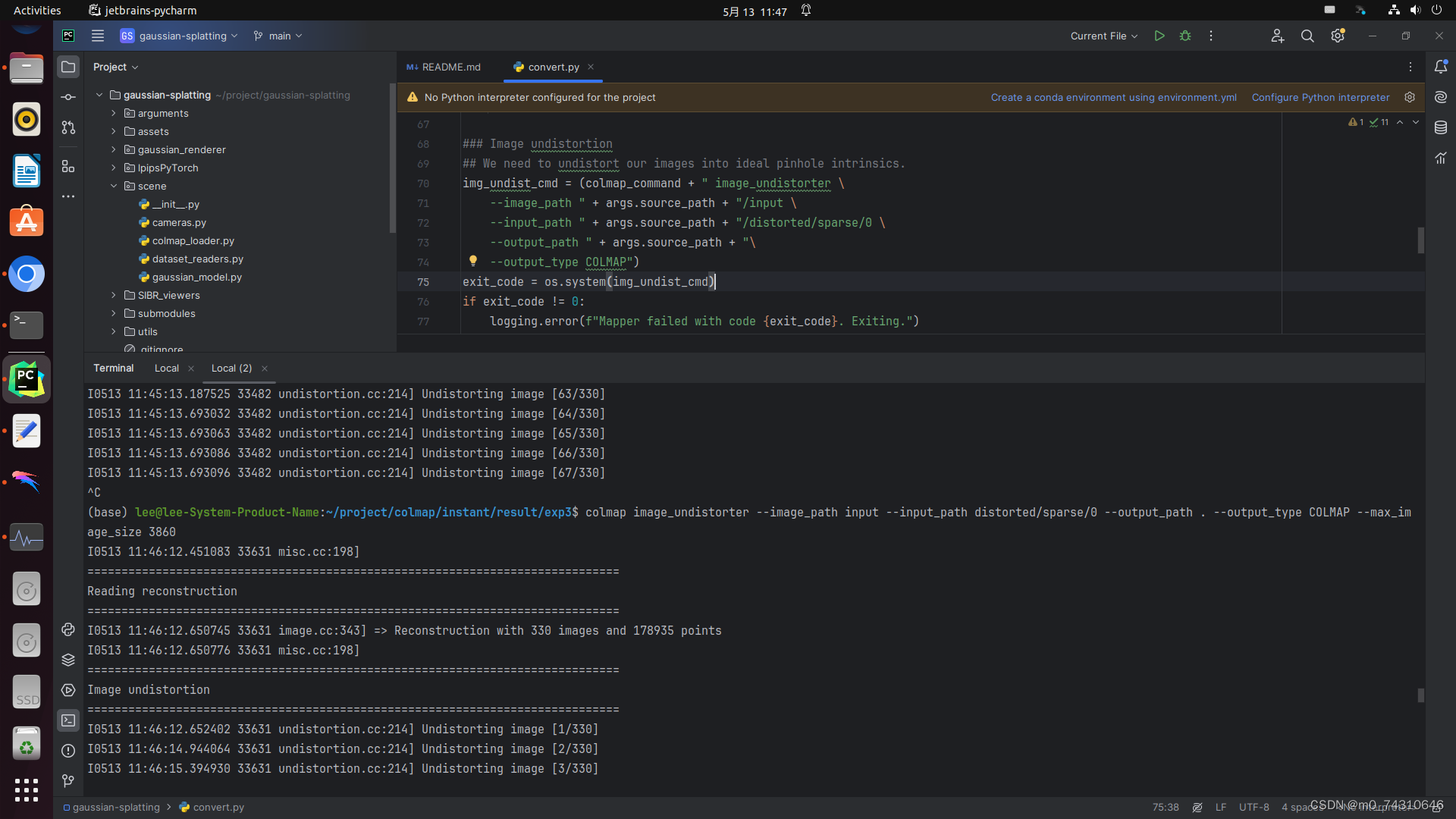The height and width of the screenshot is (819, 1456).
Task: Open the Current File run configuration dropdown
Action: pos(1103,36)
